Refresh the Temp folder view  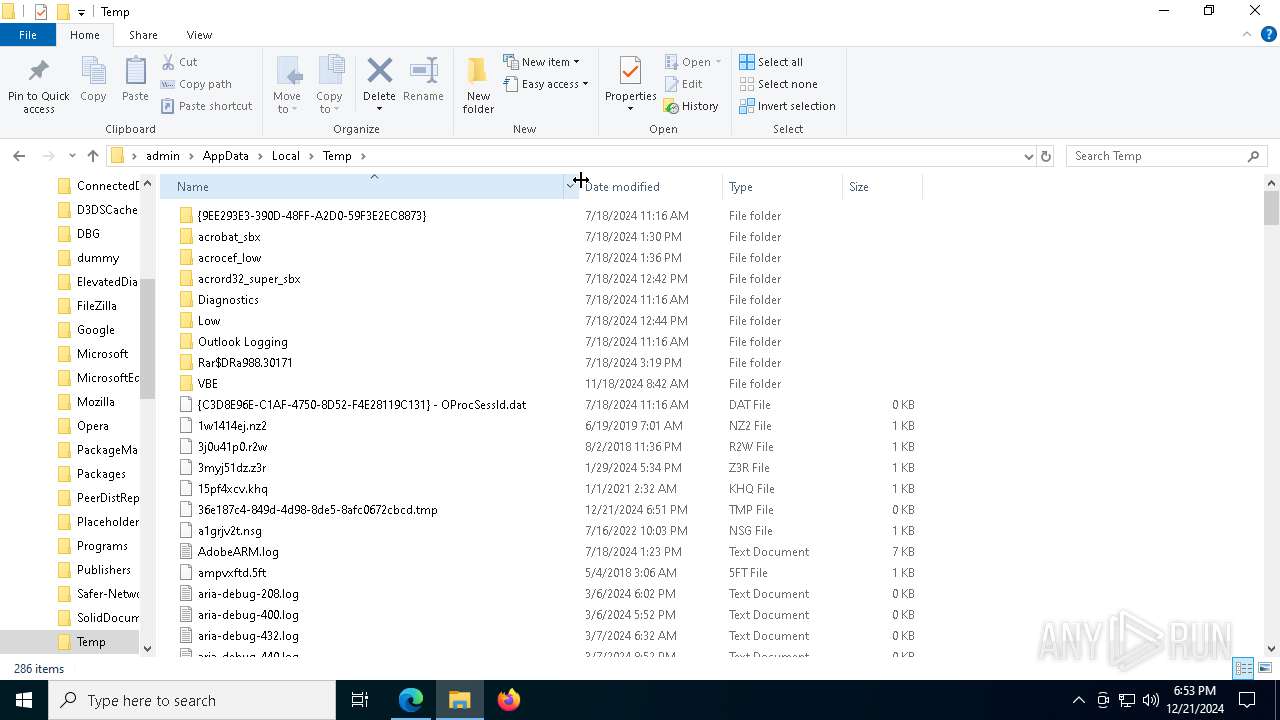tap(1046, 156)
